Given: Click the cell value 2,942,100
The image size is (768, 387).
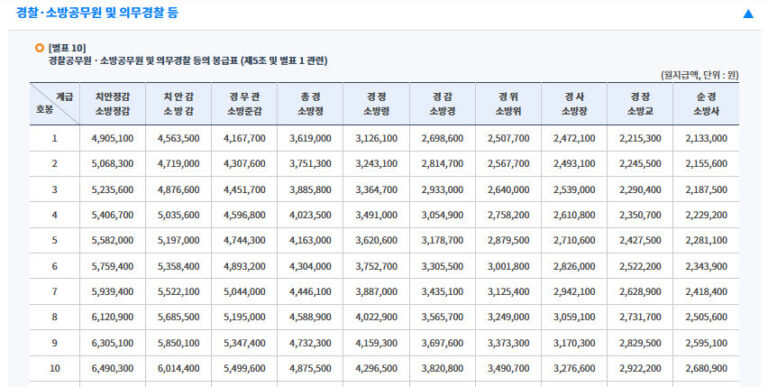Looking at the screenshot, I should tap(574, 292).
